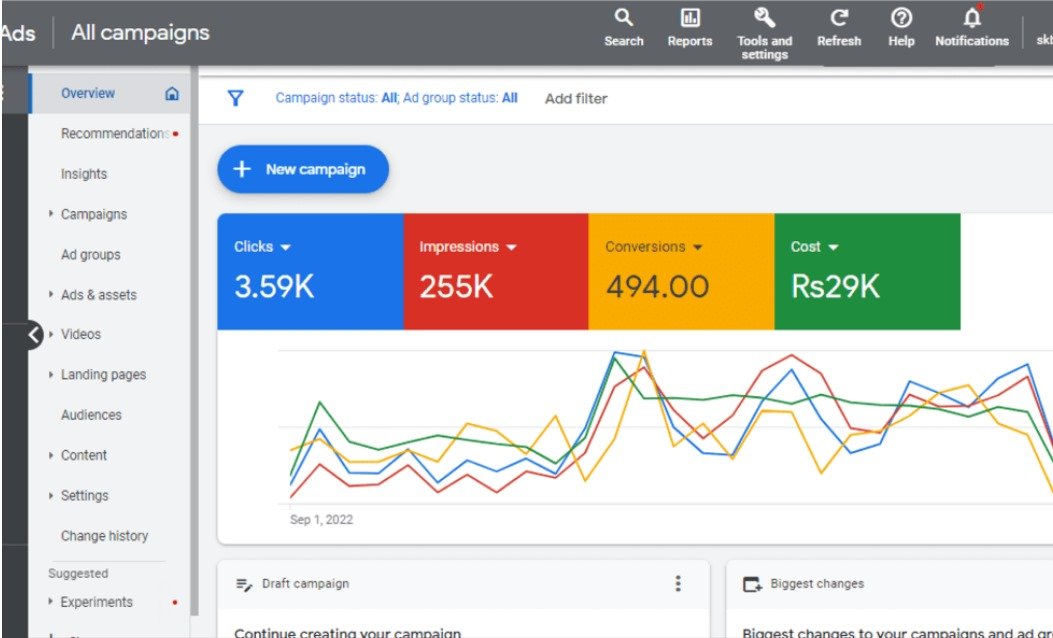Open the Help question mark icon

(x=901, y=19)
